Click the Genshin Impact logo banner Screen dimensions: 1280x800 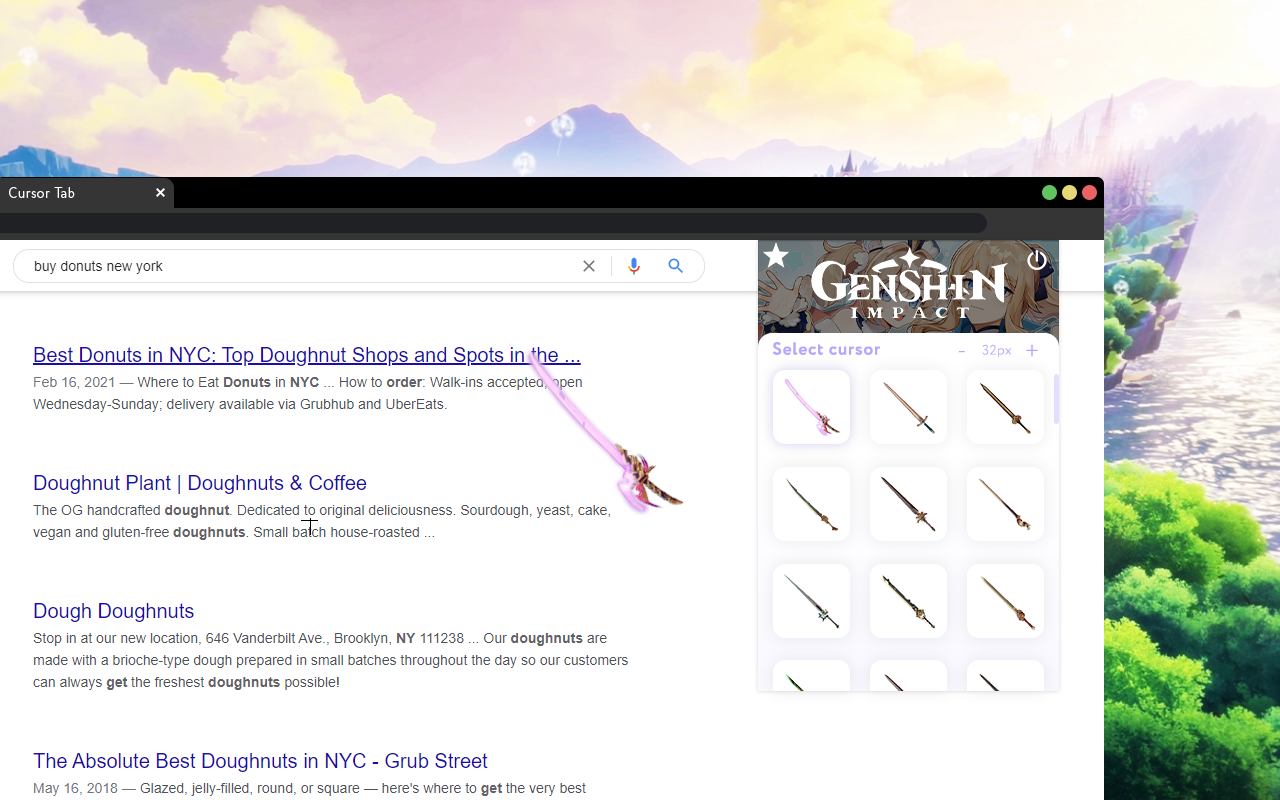[x=908, y=287]
